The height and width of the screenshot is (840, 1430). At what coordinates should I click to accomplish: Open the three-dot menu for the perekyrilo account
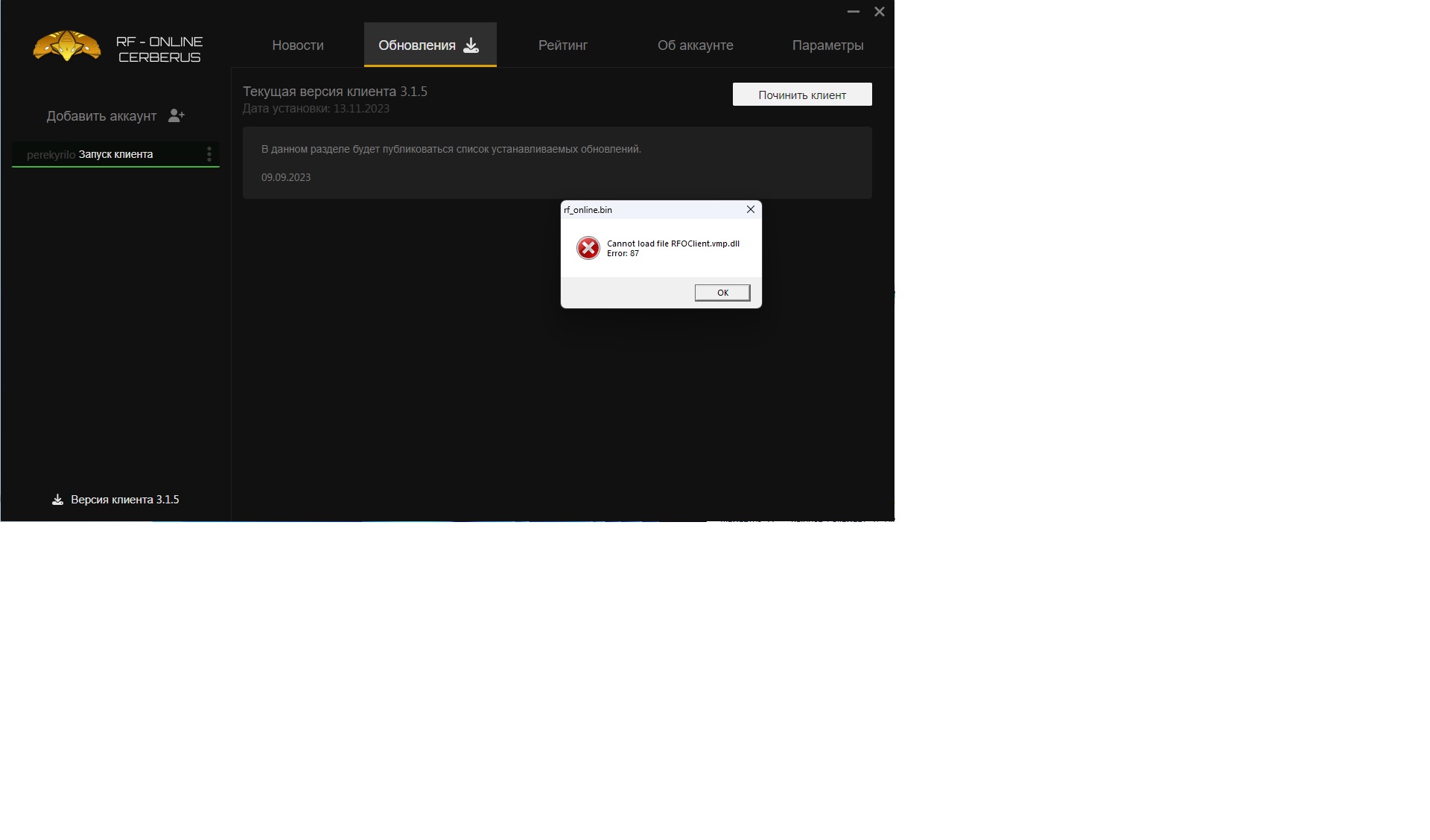pyautogui.click(x=209, y=153)
